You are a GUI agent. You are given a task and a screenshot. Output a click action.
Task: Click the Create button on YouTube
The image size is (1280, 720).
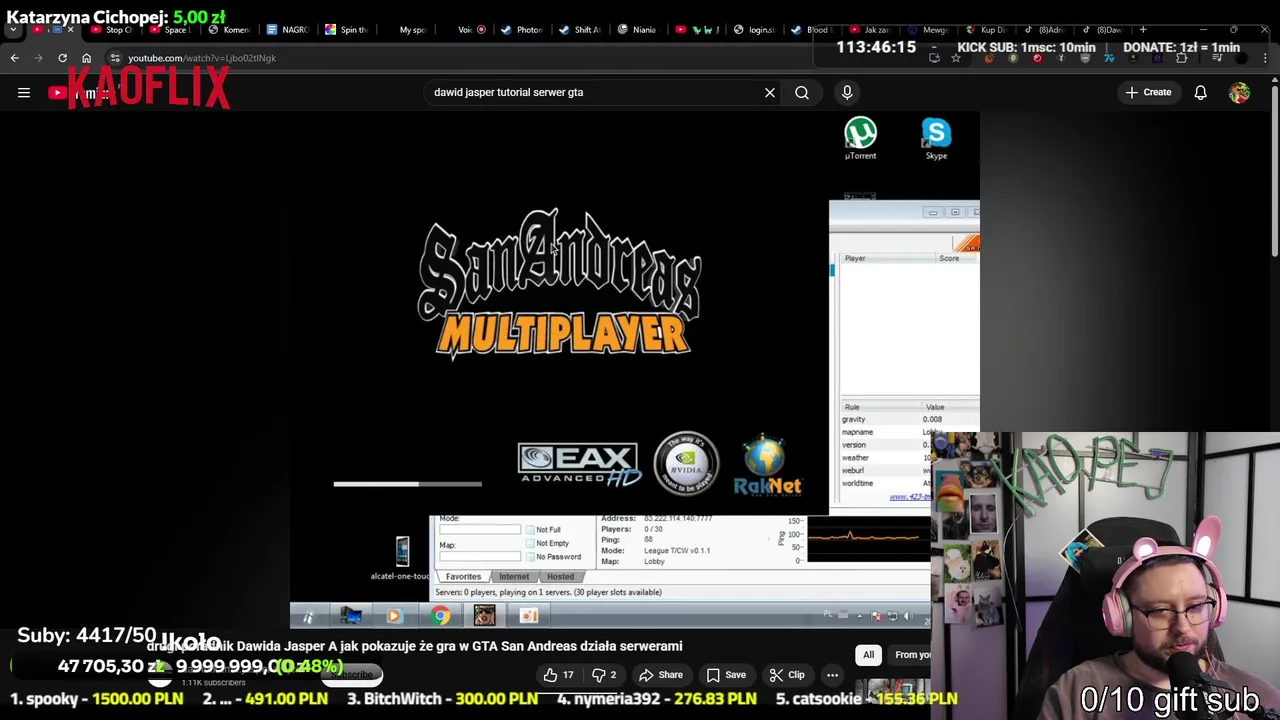pyautogui.click(x=1148, y=93)
